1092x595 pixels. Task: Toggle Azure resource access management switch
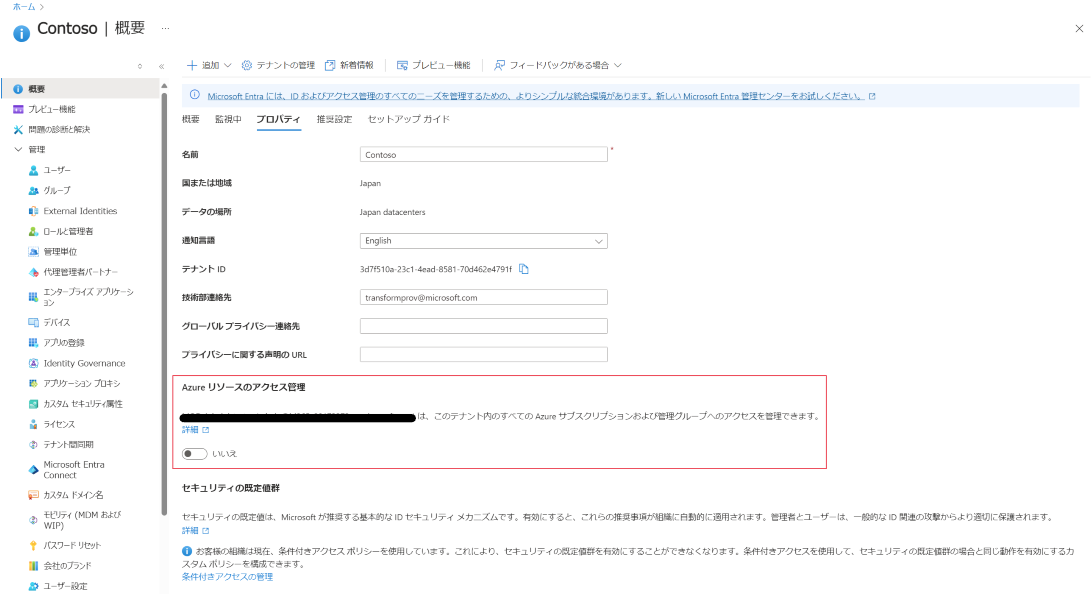pos(194,453)
